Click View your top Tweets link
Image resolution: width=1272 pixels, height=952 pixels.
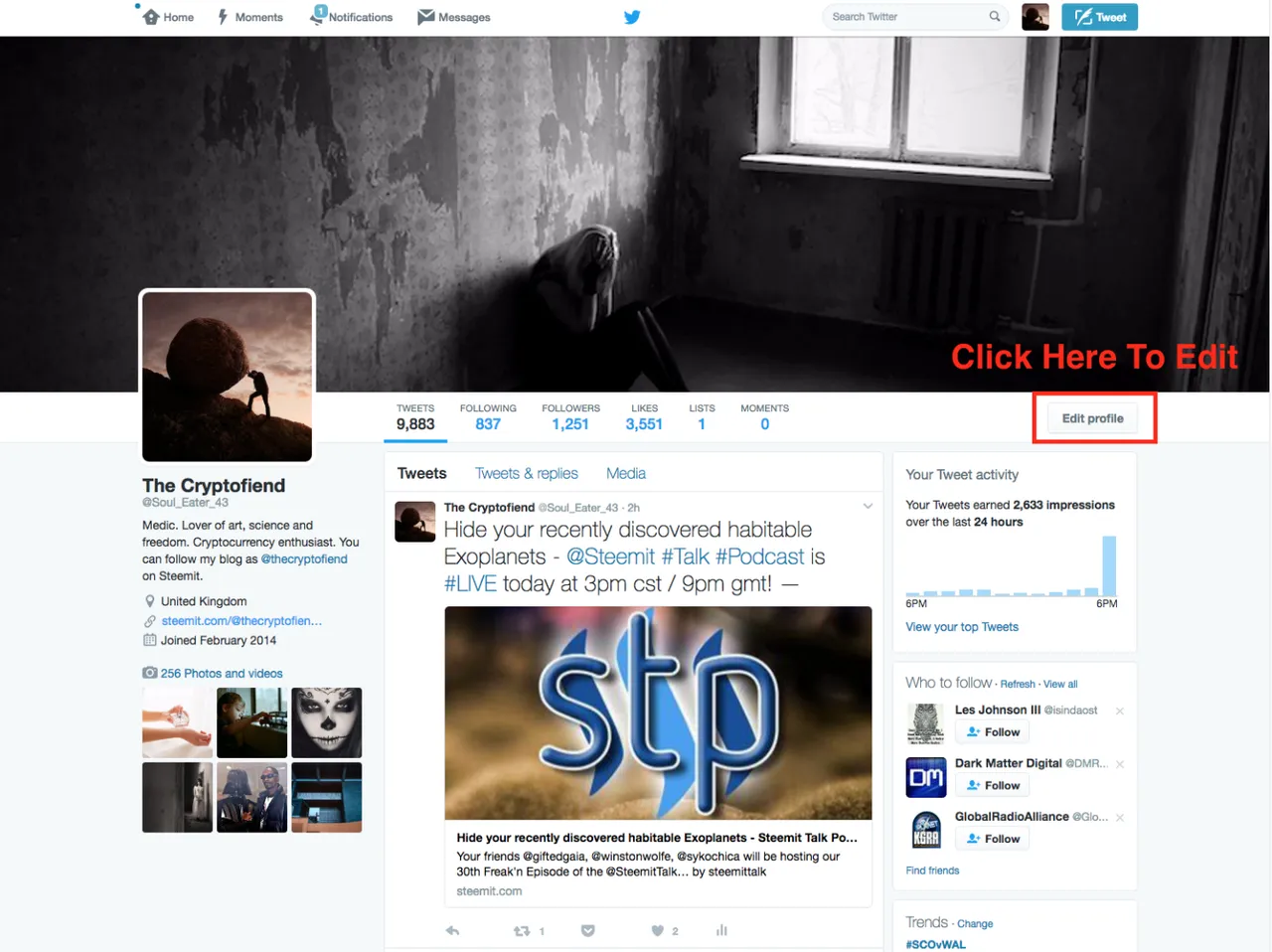click(x=962, y=627)
